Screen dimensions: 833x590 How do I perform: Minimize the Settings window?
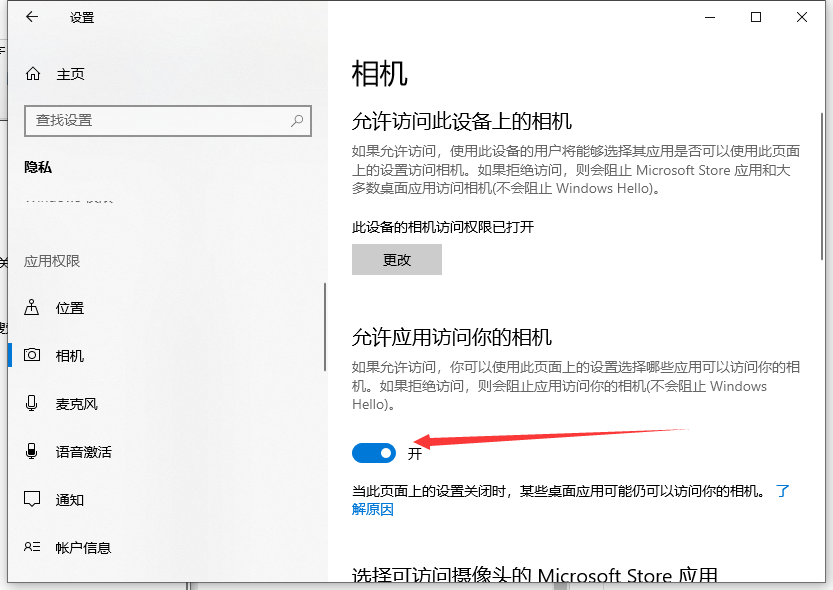tap(710, 17)
